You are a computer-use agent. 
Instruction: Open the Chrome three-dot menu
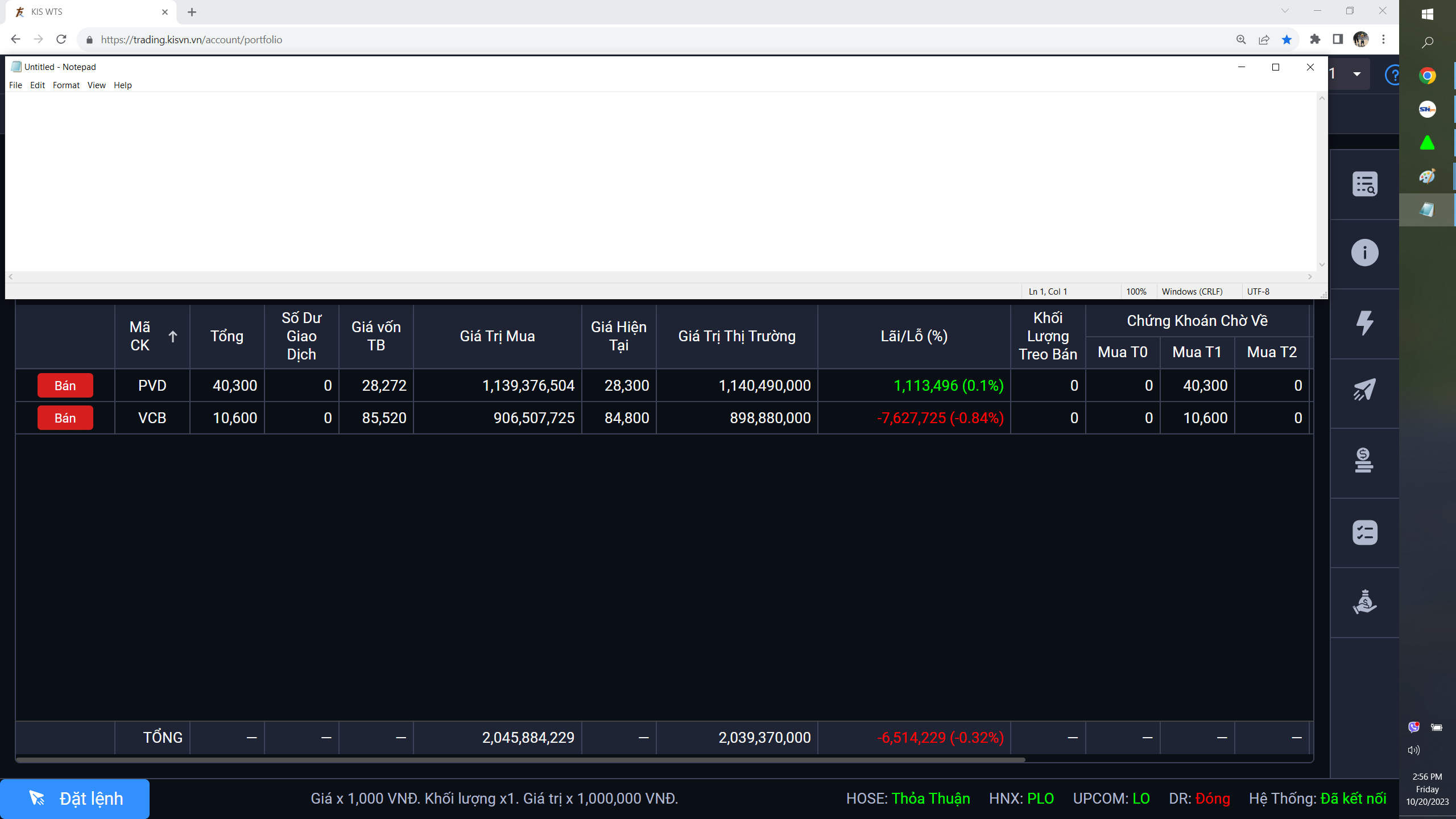1384,39
